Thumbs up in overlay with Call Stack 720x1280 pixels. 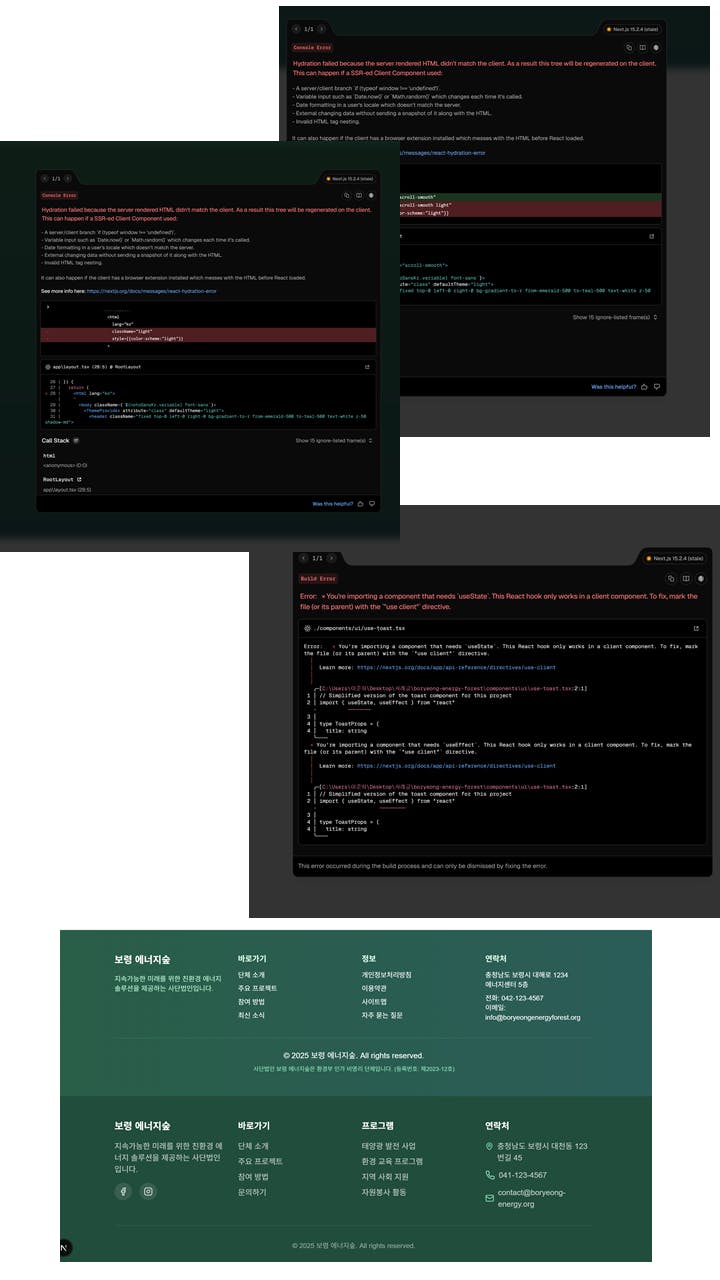360,504
